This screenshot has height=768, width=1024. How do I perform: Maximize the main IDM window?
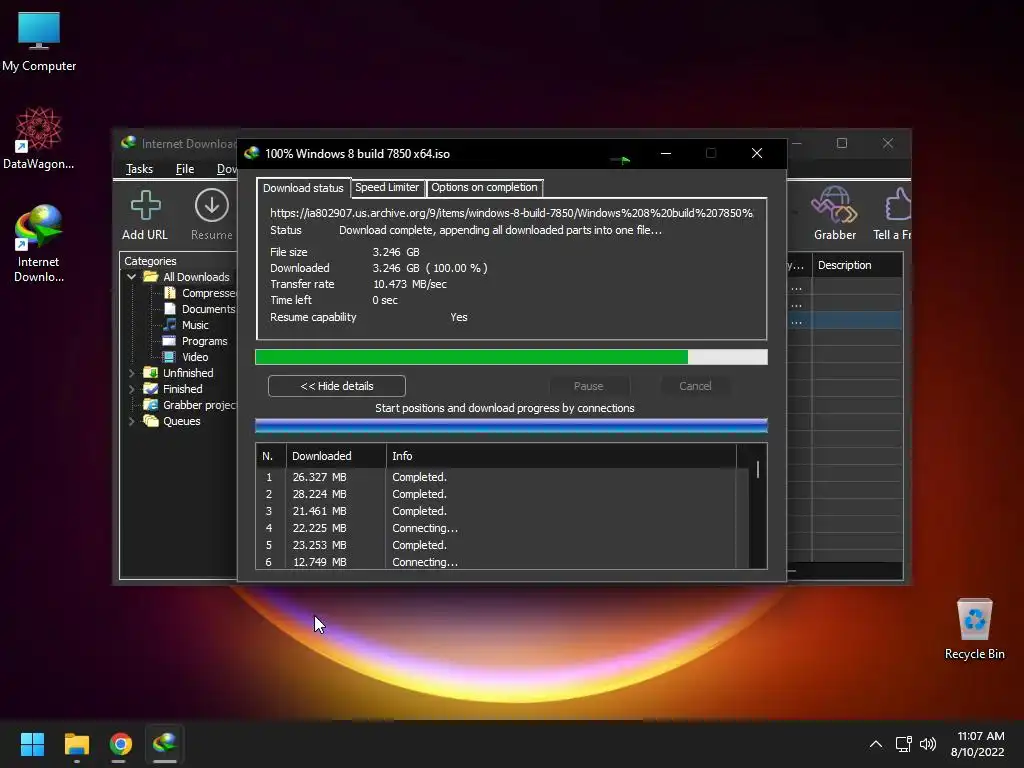[x=842, y=143]
